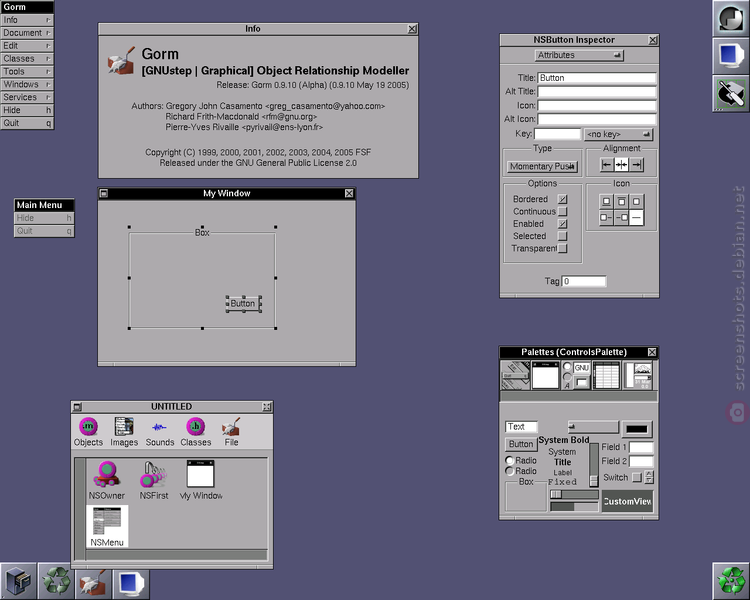Click the popup button in Controls palette

[593, 427]
